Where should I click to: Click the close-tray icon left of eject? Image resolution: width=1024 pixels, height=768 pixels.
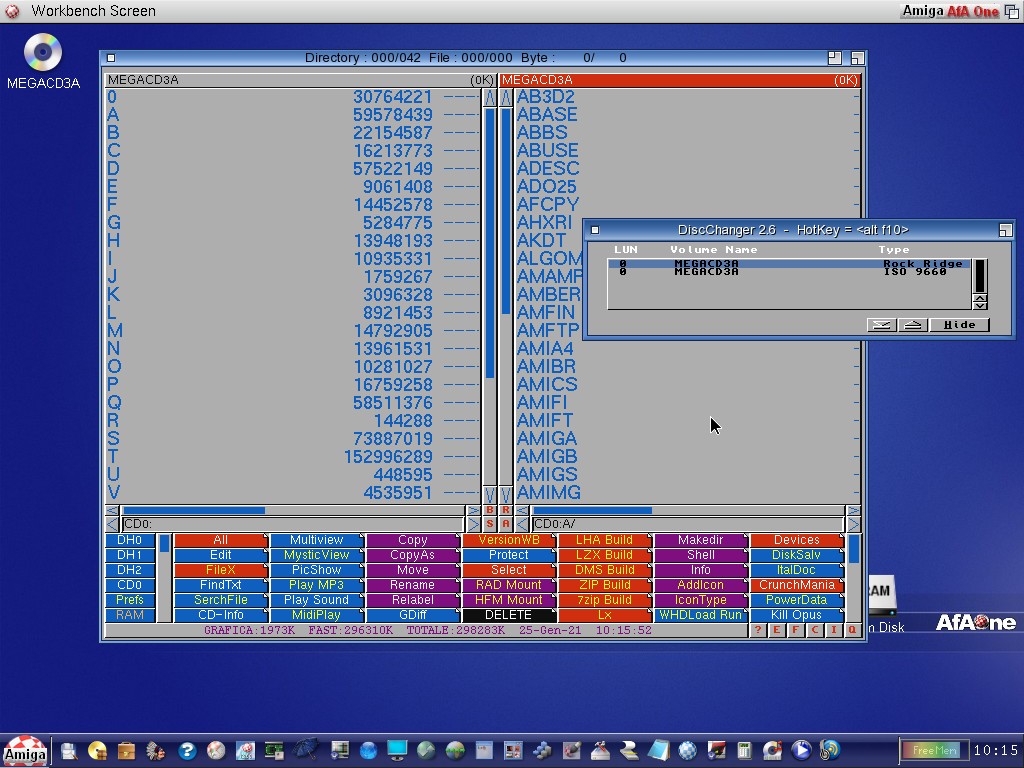881,325
